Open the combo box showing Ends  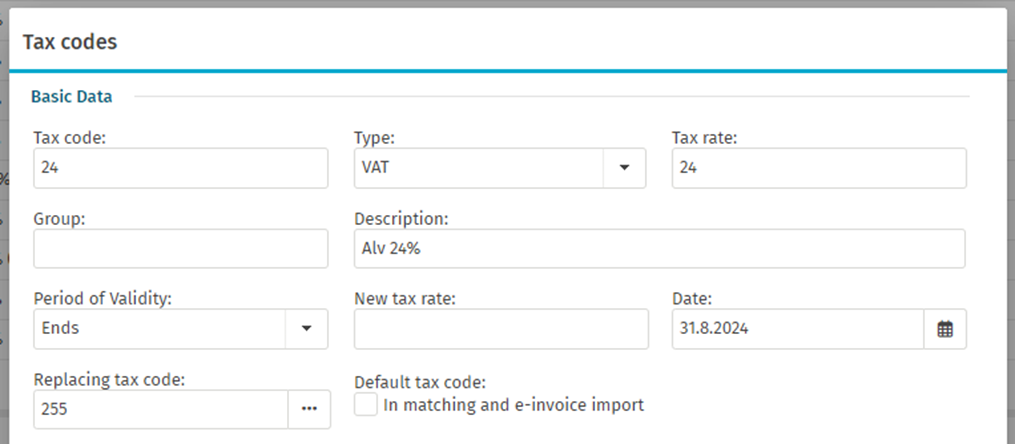click(159, 329)
